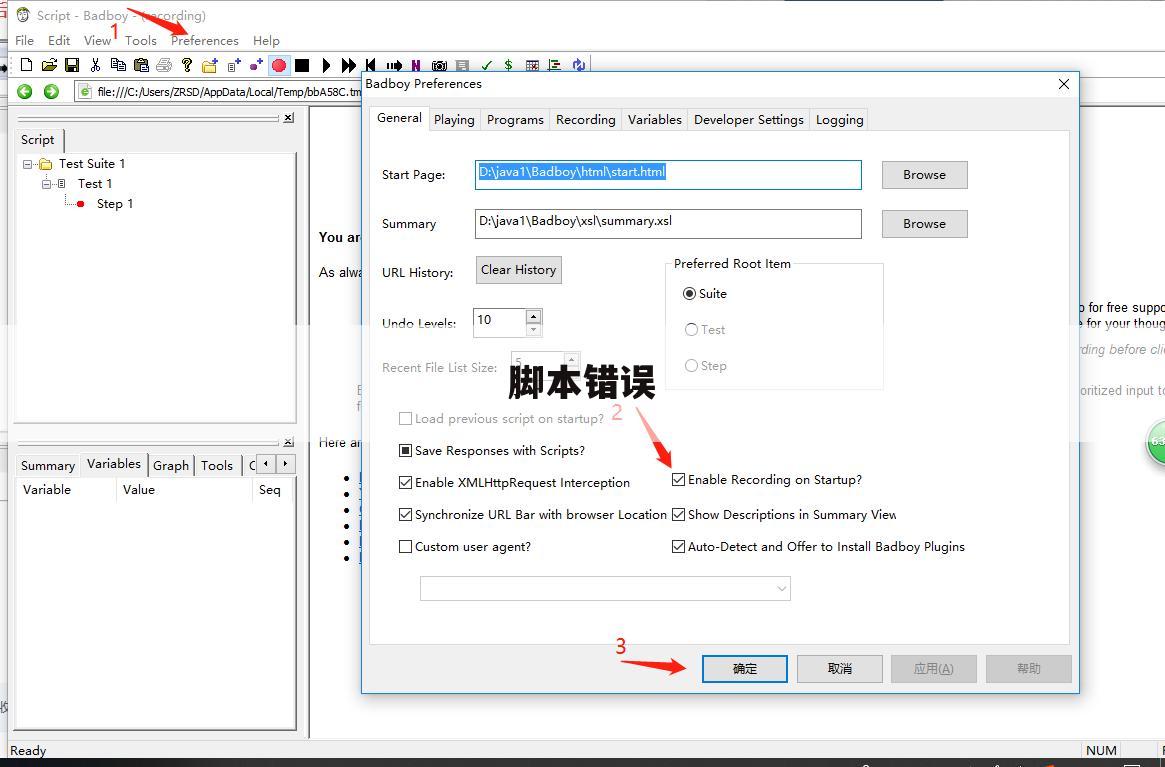Image resolution: width=1165 pixels, height=767 pixels.
Task: Add new Step with purple dot icon
Action: pos(256,65)
